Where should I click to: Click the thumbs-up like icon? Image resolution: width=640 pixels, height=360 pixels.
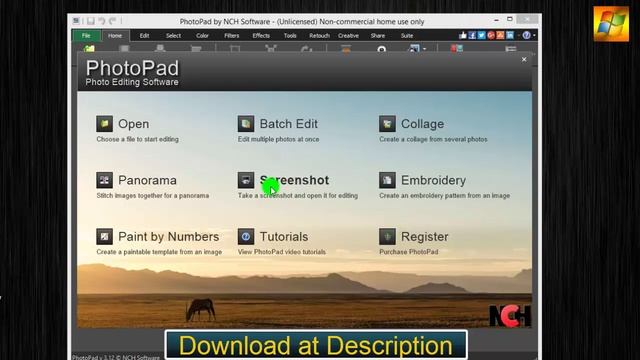click(462, 36)
